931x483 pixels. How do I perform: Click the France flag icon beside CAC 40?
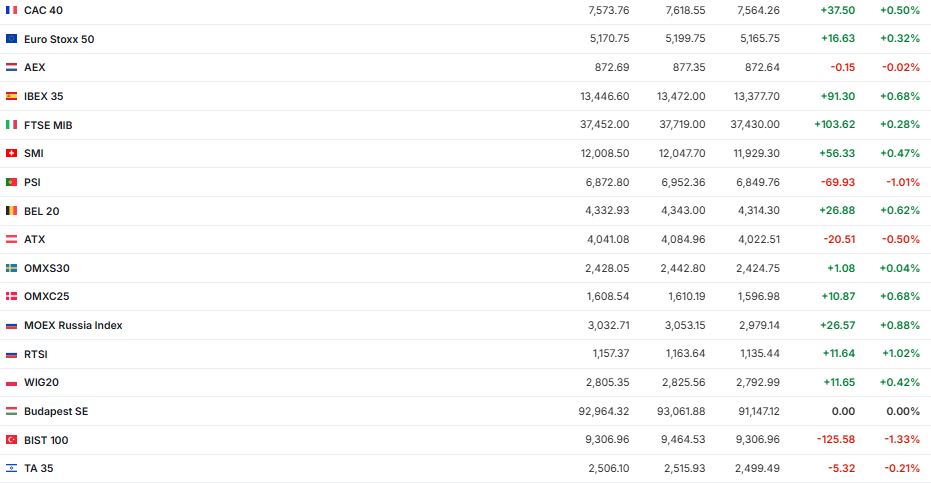click(x=11, y=10)
